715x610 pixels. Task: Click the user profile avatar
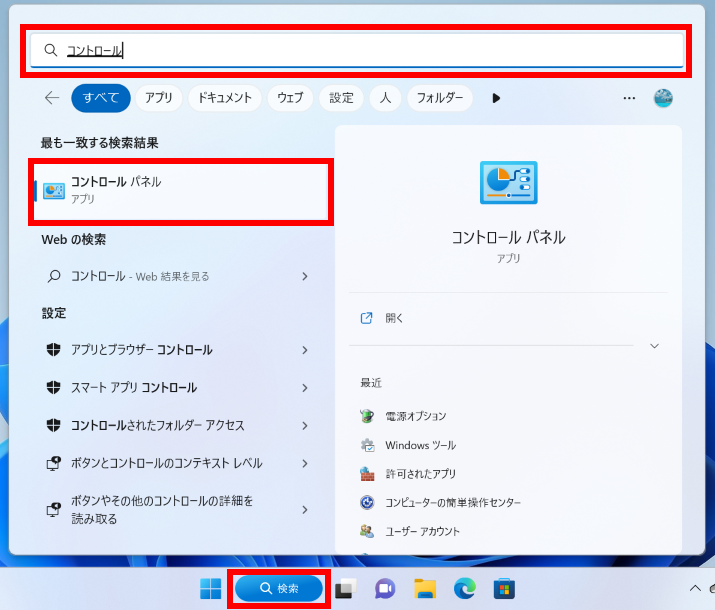click(x=663, y=98)
